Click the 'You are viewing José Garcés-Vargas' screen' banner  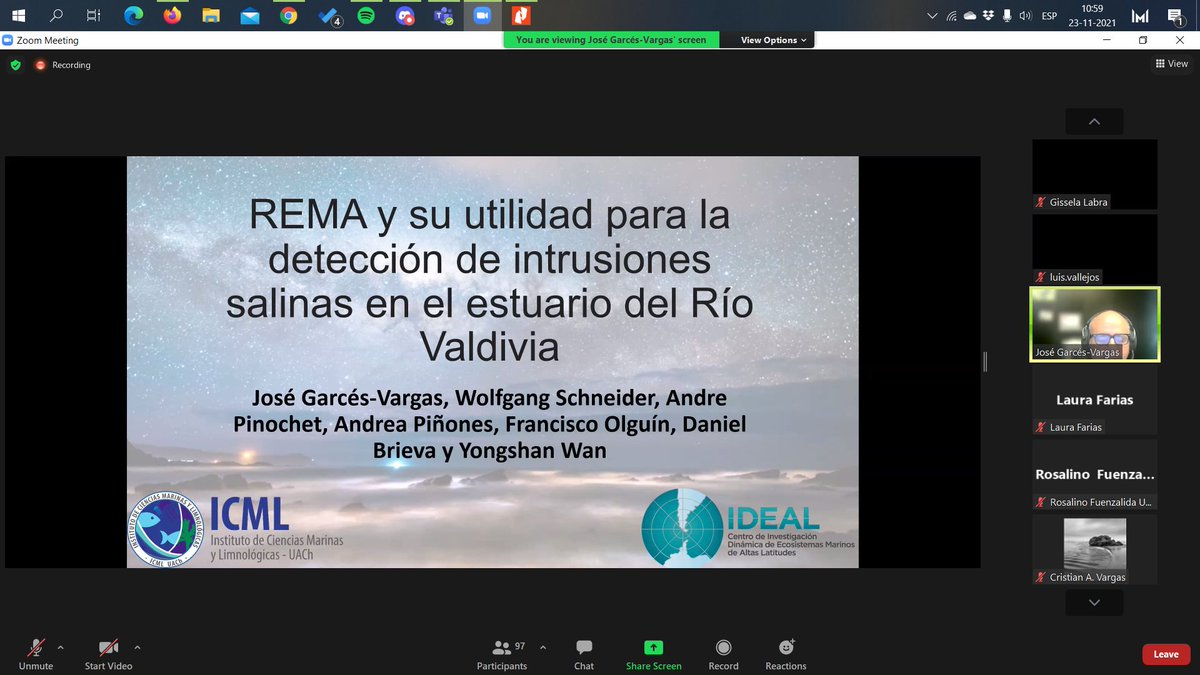click(611, 40)
